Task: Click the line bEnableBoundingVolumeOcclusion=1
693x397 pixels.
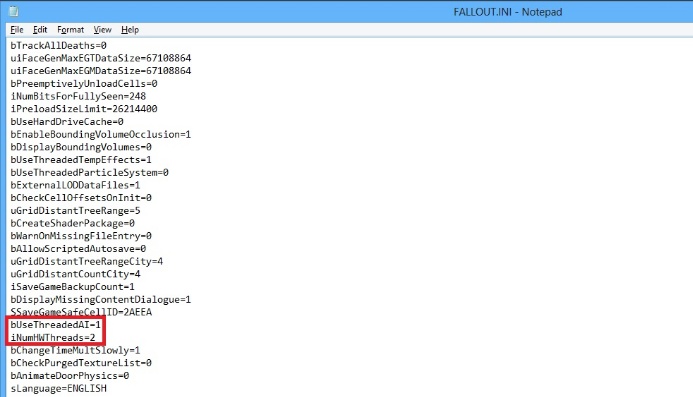Action: tap(101, 134)
